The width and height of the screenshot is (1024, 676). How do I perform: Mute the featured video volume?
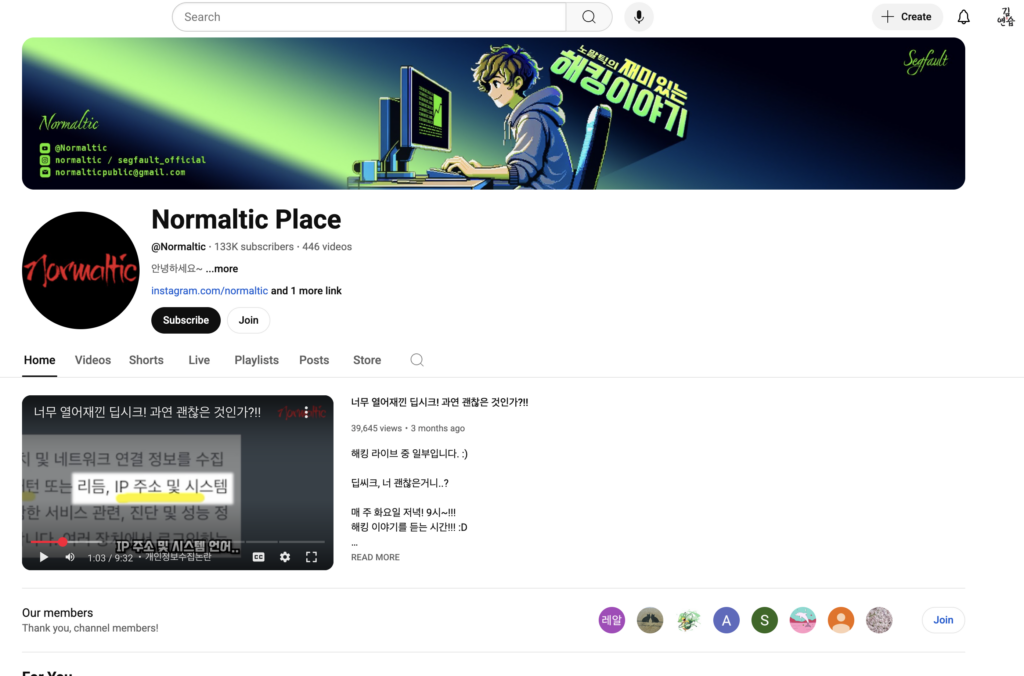point(70,557)
